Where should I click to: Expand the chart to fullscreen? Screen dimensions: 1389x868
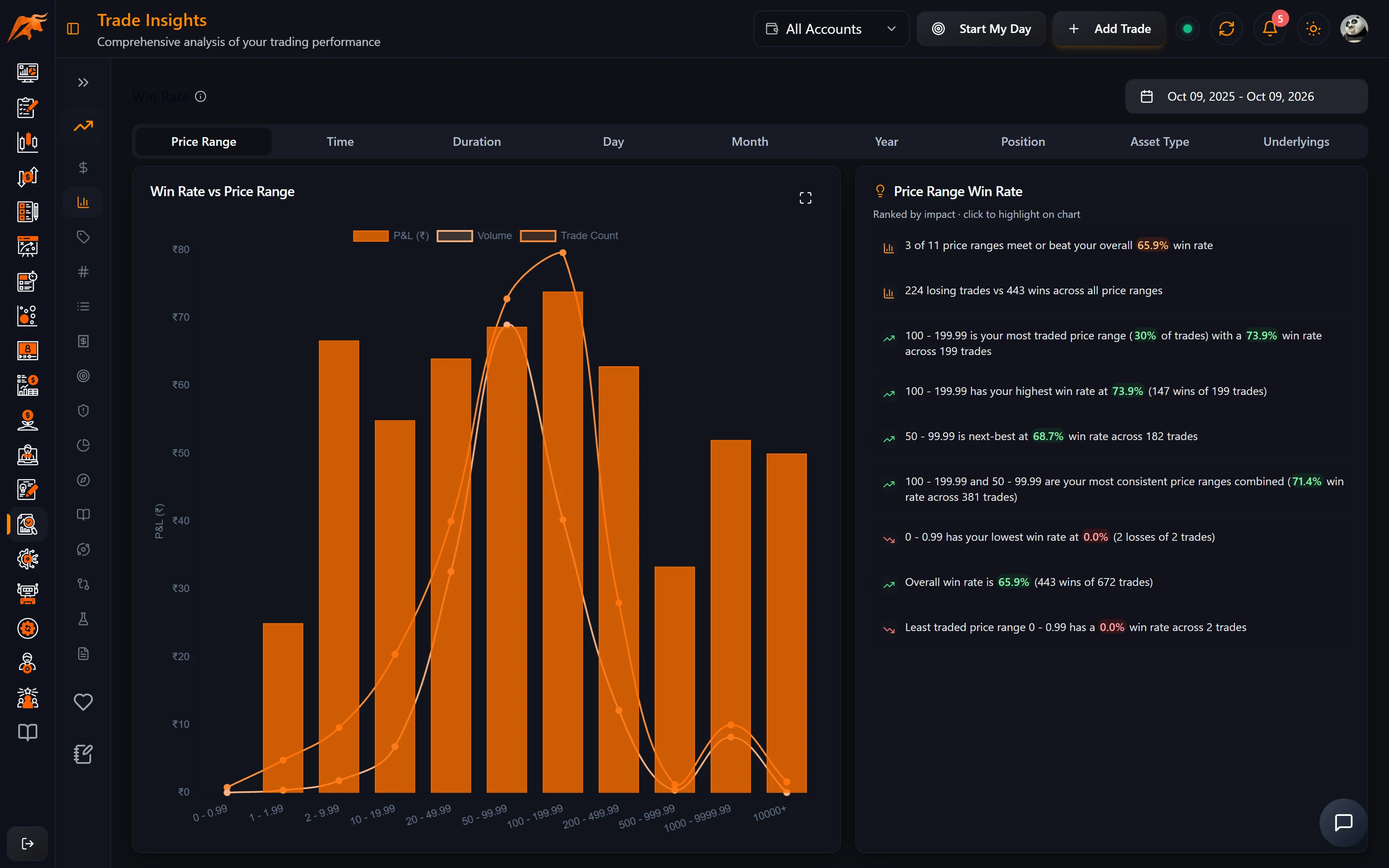[x=805, y=198]
